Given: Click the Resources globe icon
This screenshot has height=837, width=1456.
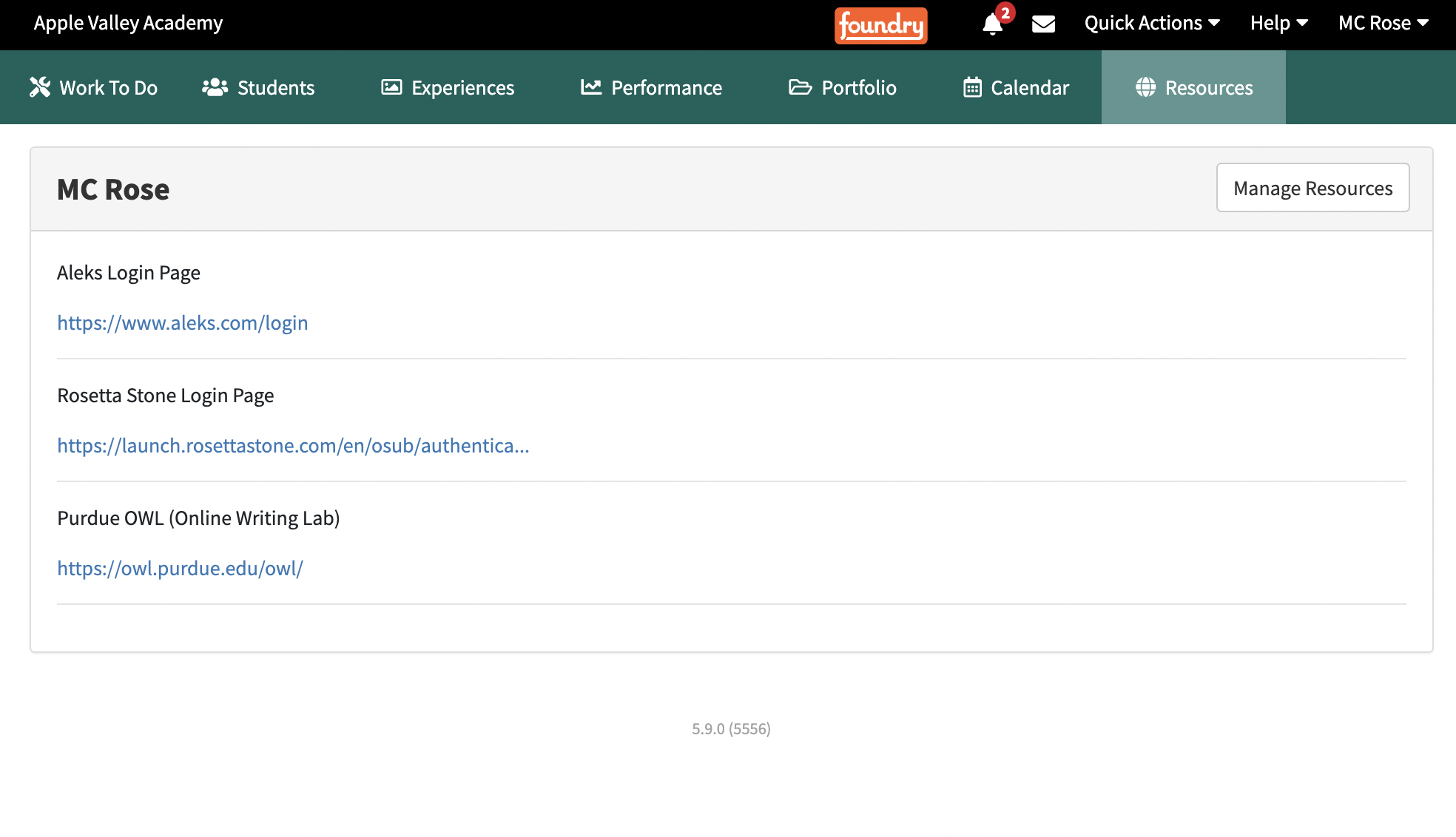Looking at the screenshot, I should tap(1145, 87).
